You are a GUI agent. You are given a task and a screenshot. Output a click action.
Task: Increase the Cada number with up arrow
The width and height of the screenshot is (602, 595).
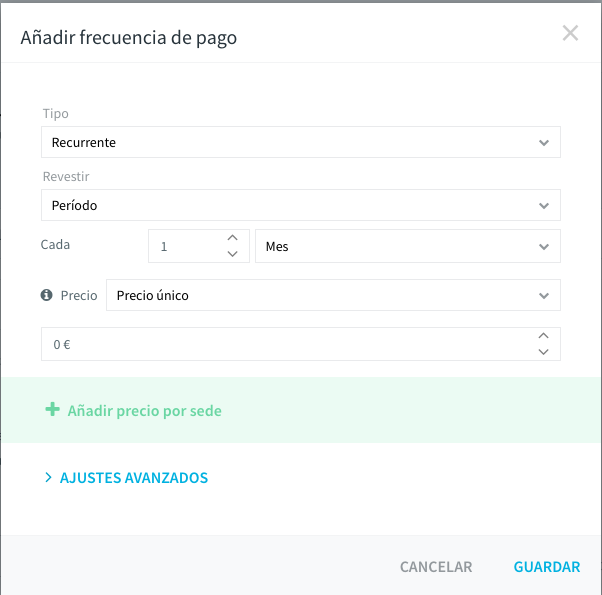[232, 238]
